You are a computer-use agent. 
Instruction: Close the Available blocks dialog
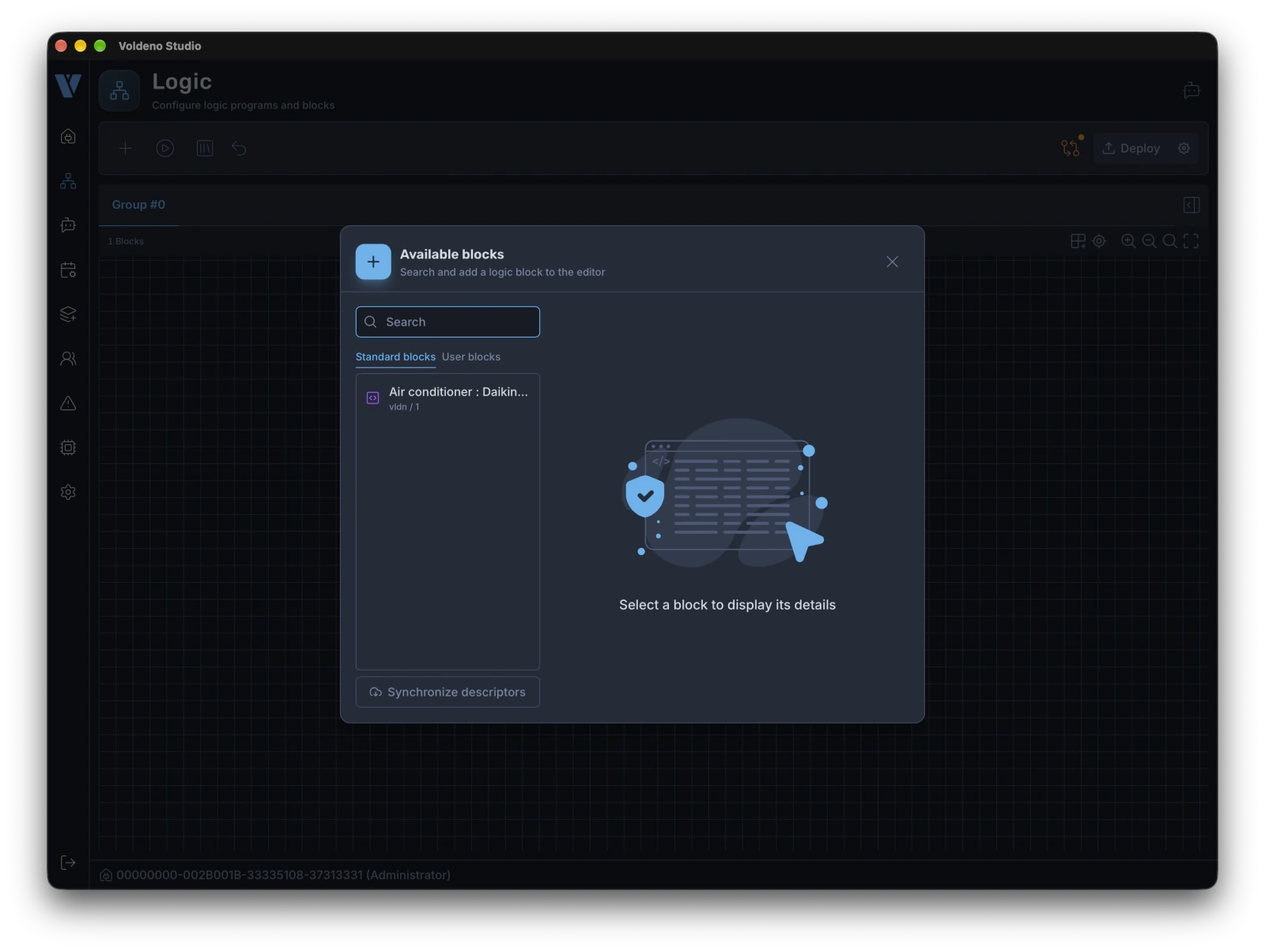892,262
